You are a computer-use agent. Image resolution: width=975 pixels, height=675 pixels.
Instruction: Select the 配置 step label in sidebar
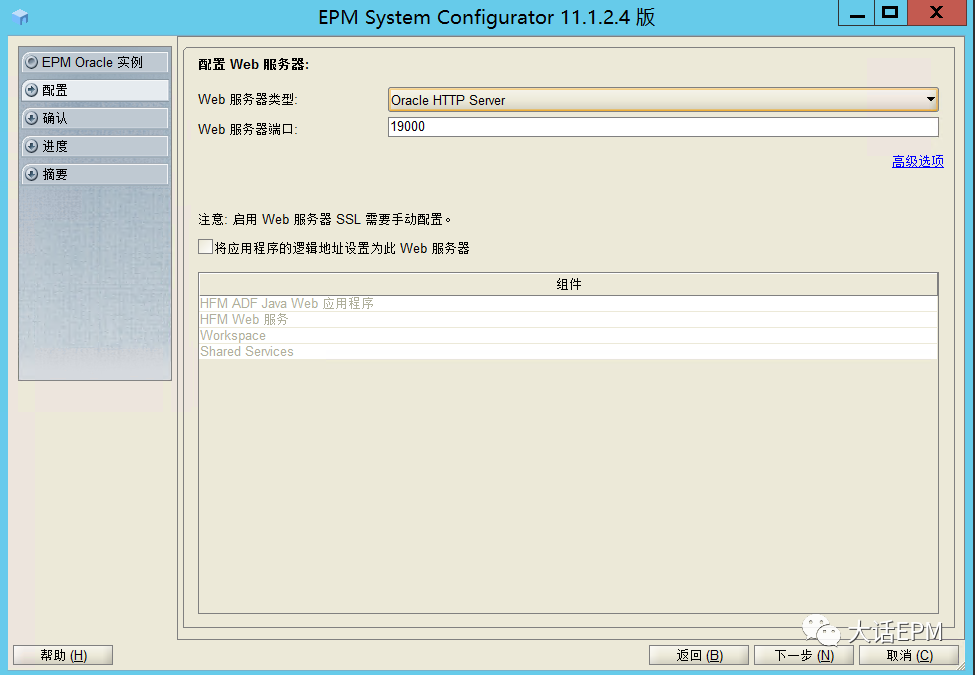55,90
